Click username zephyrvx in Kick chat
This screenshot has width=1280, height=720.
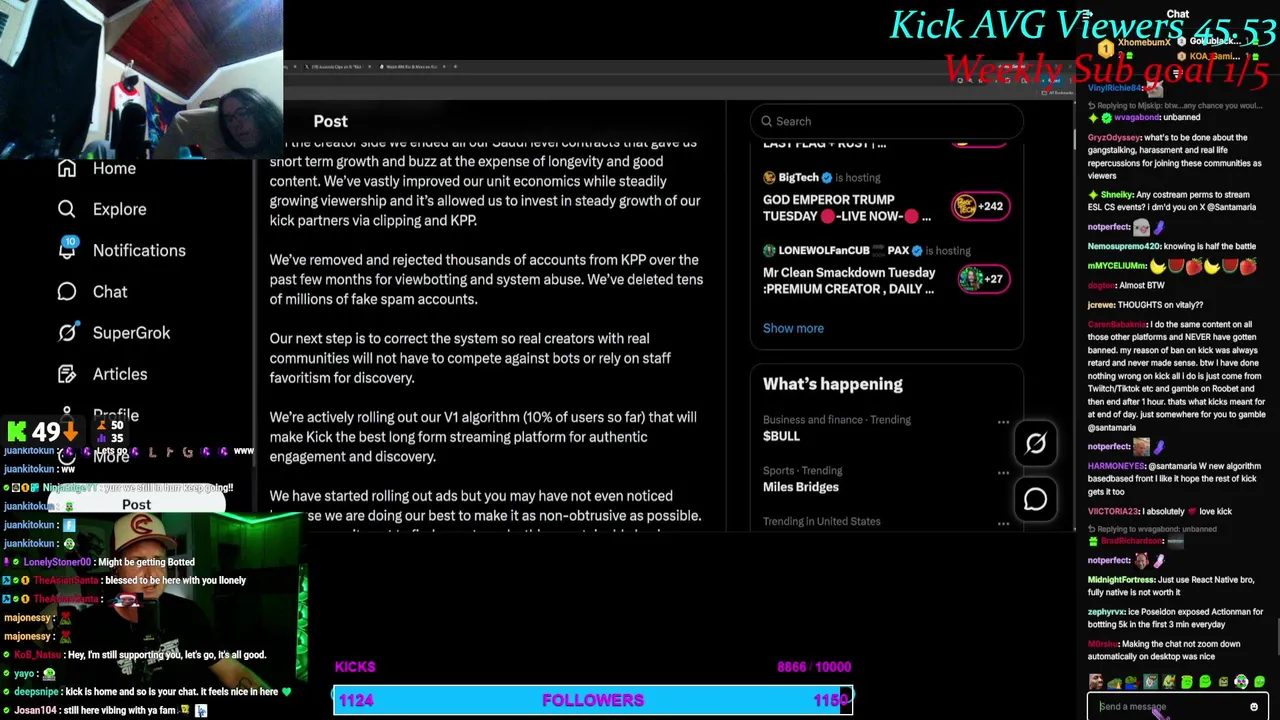click(x=1106, y=611)
